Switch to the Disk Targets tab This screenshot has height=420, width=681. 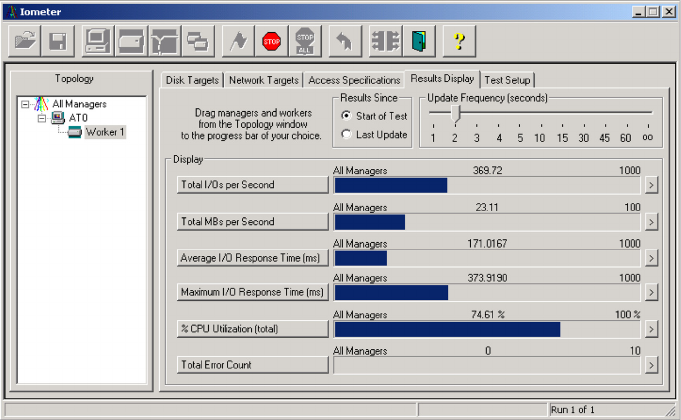[x=192, y=80]
